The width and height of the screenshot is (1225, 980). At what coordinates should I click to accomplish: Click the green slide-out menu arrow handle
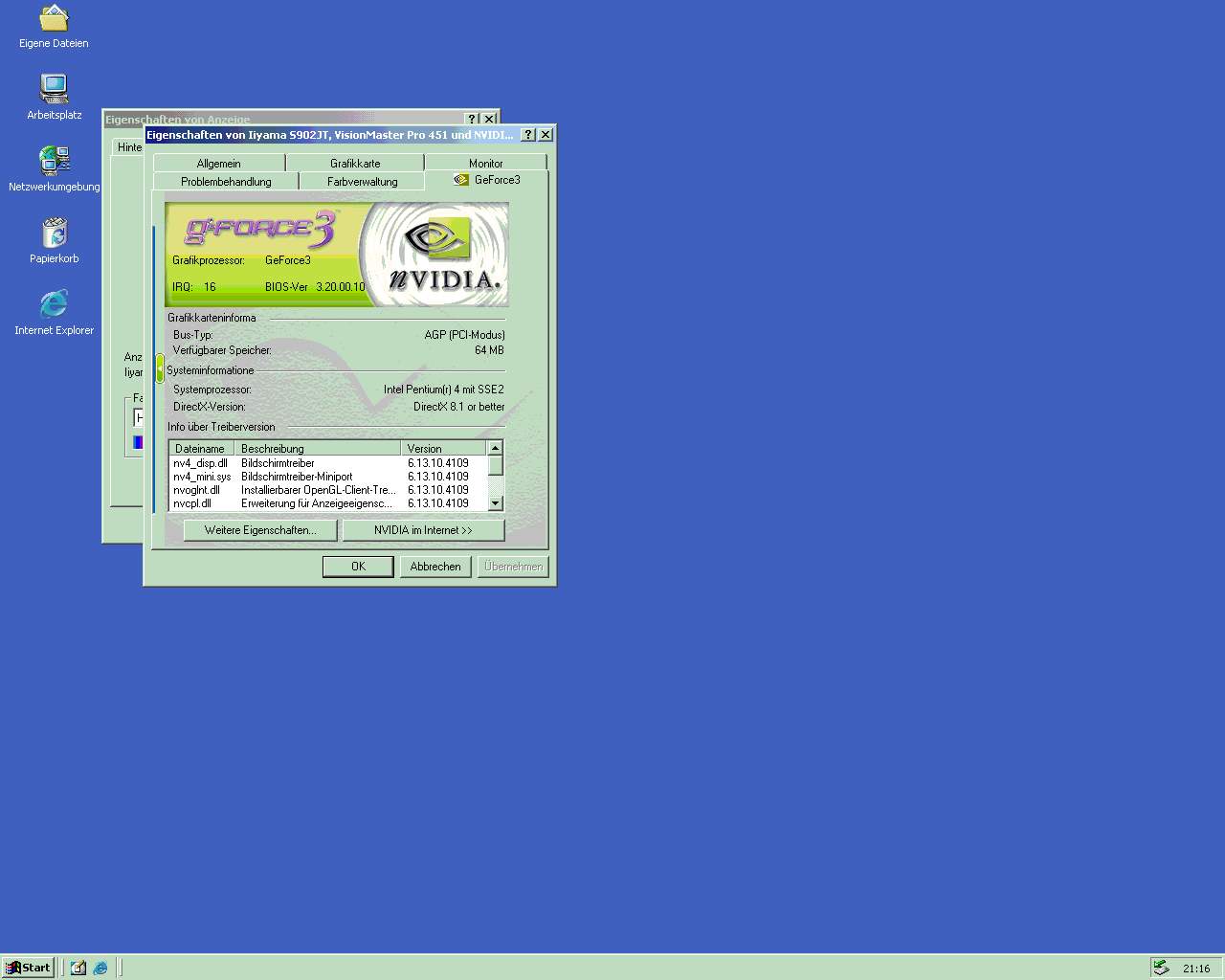tap(160, 368)
